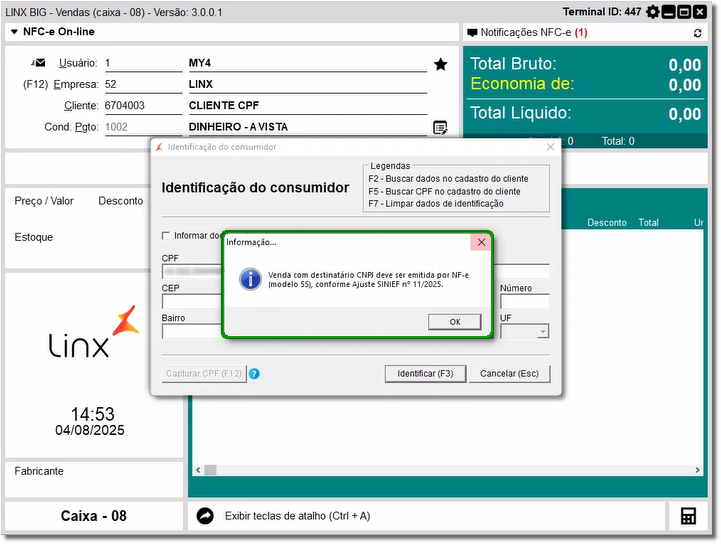
Task: Click the left scroll arrow of item grid
Action: pyautogui.click(x=198, y=470)
